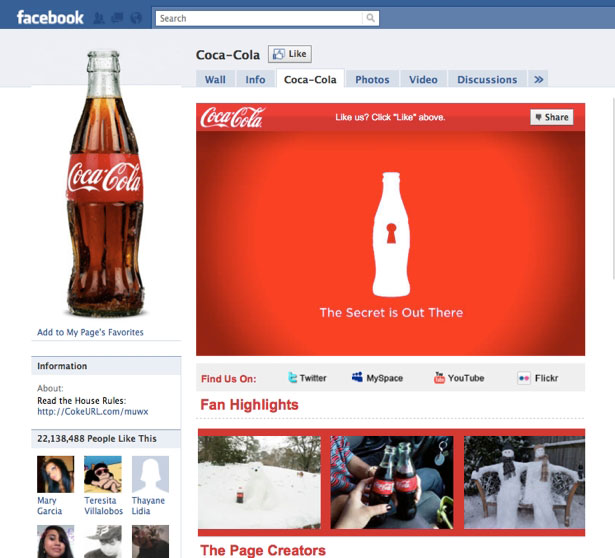Image resolution: width=615 pixels, height=558 pixels.
Task: Open the Discussions tab
Action: click(487, 80)
